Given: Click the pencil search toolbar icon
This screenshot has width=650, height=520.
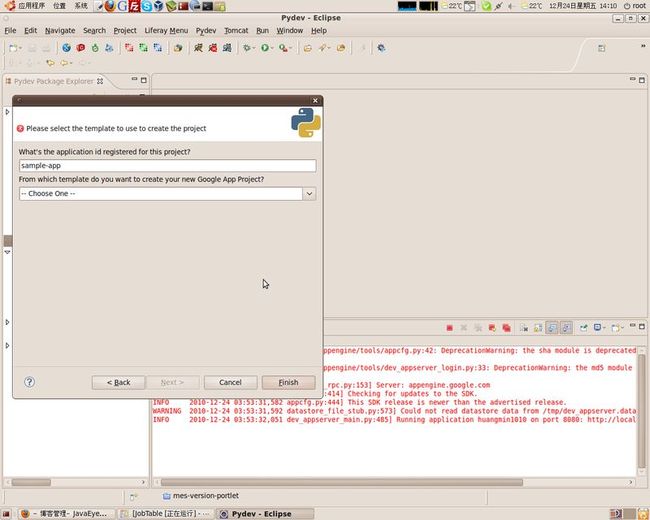Looking at the screenshot, I should pos(322,48).
